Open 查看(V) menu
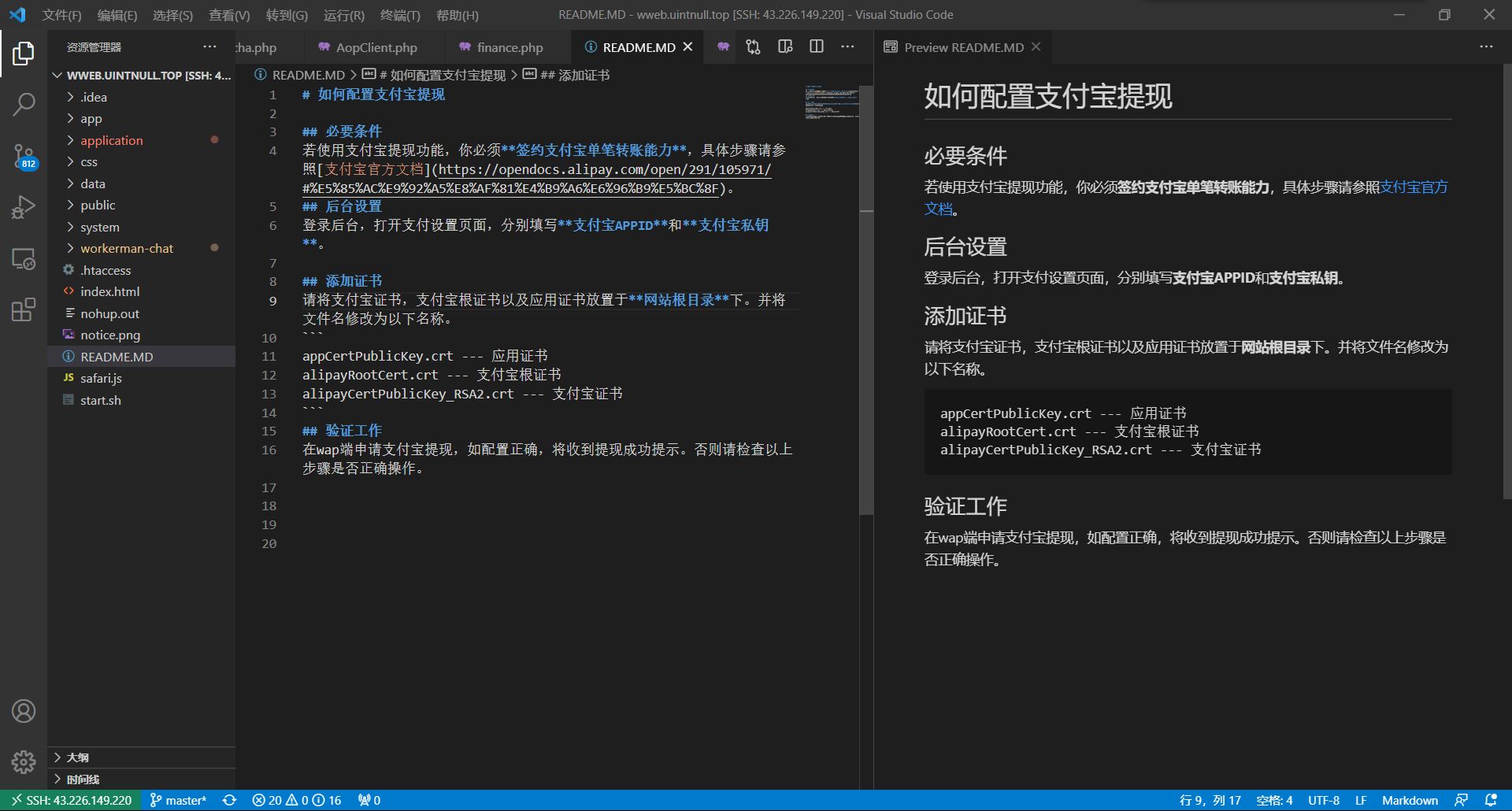The width and height of the screenshot is (1512, 811). click(229, 15)
